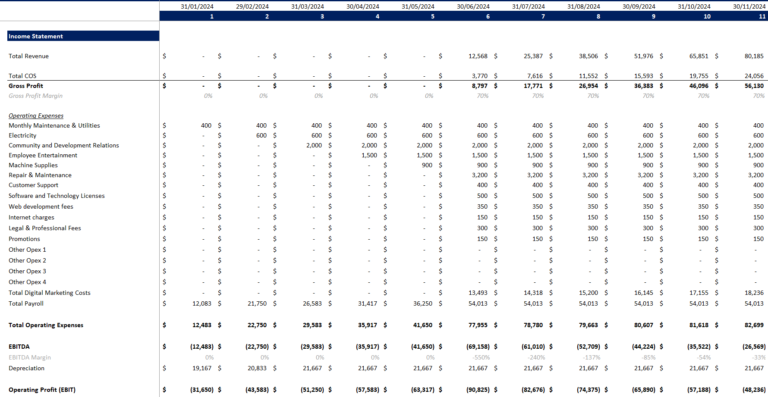Select the 31/03/2024 date header
Viewport: 768px width, 397px height.
[308, 7]
